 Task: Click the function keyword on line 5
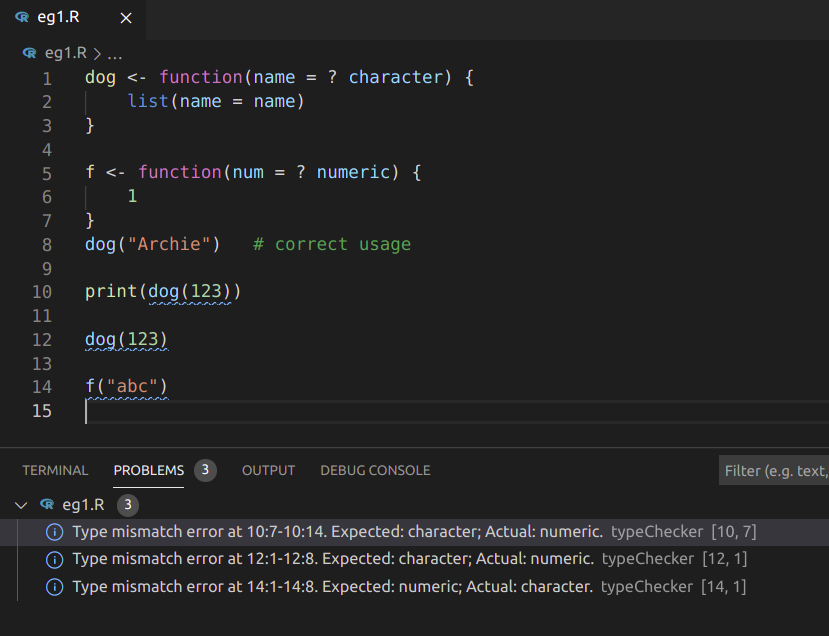[180, 172]
